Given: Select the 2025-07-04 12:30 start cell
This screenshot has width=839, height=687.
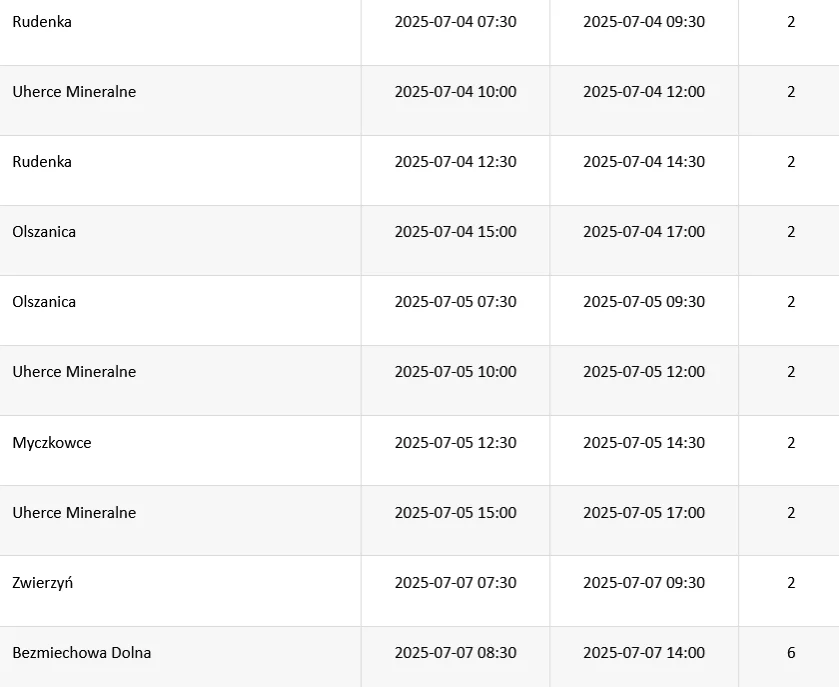Looking at the screenshot, I should pyautogui.click(x=455, y=161).
